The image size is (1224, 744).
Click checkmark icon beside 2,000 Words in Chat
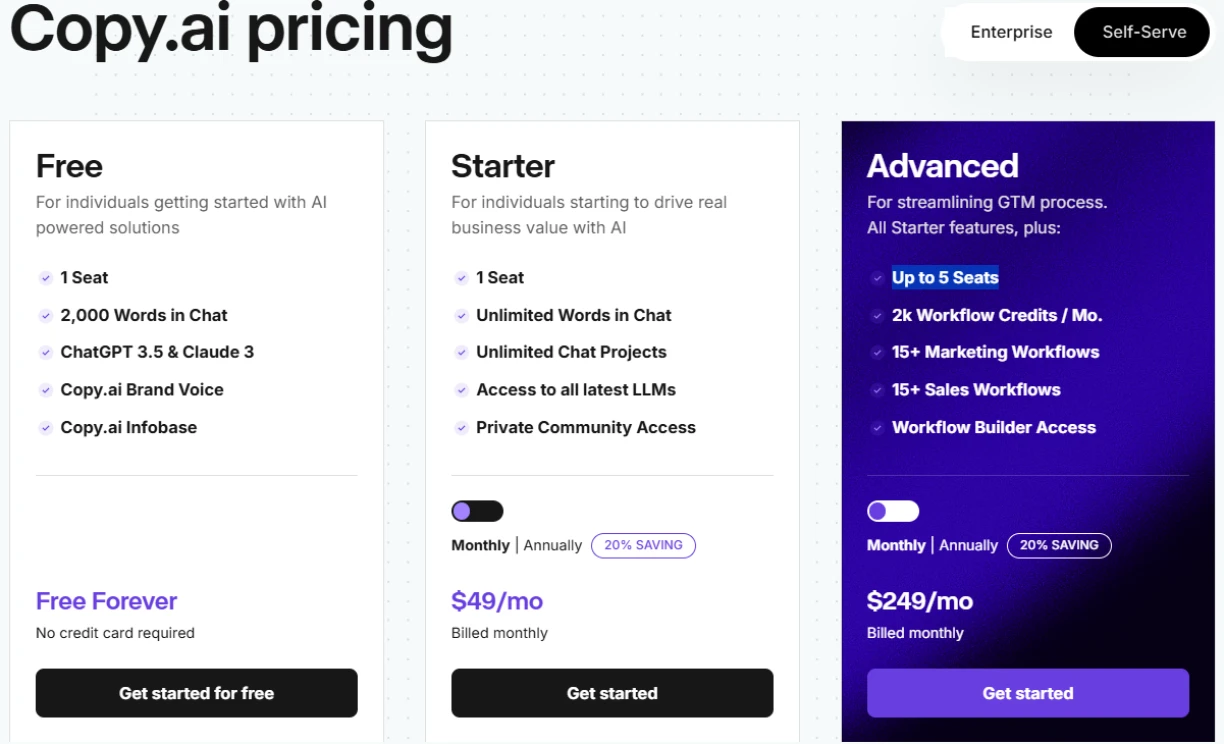(45, 315)
